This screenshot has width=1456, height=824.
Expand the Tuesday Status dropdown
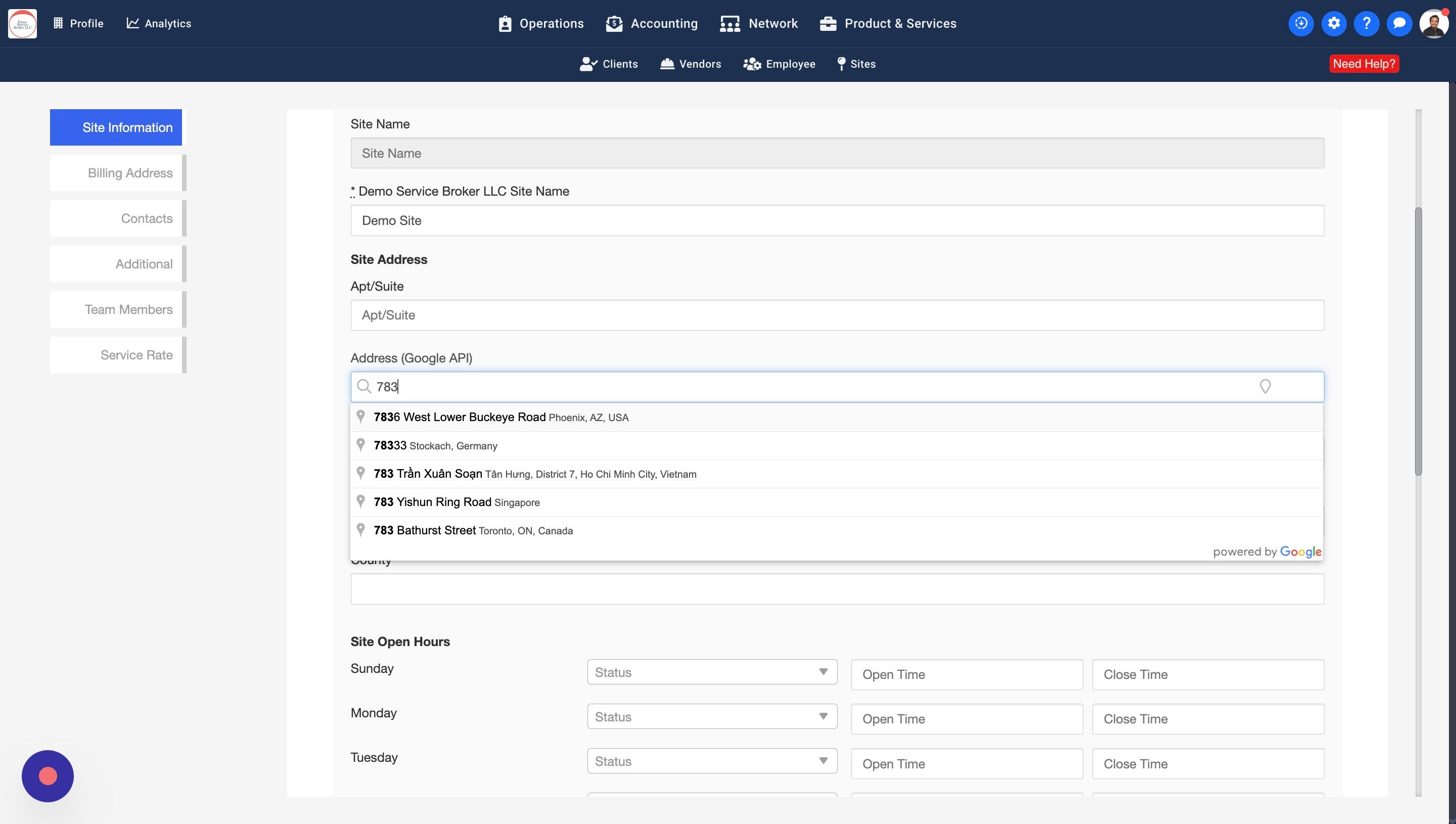coord(711,761)
